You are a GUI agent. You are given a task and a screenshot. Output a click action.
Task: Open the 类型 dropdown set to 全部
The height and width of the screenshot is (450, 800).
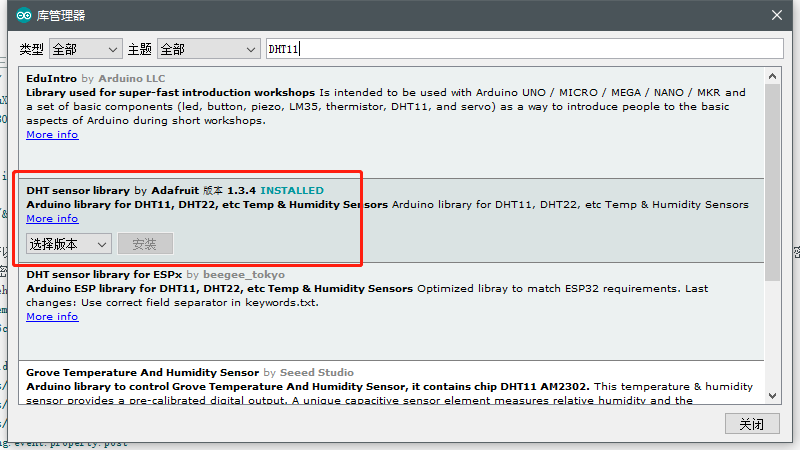pyautogui.click(x=86, y=49)
